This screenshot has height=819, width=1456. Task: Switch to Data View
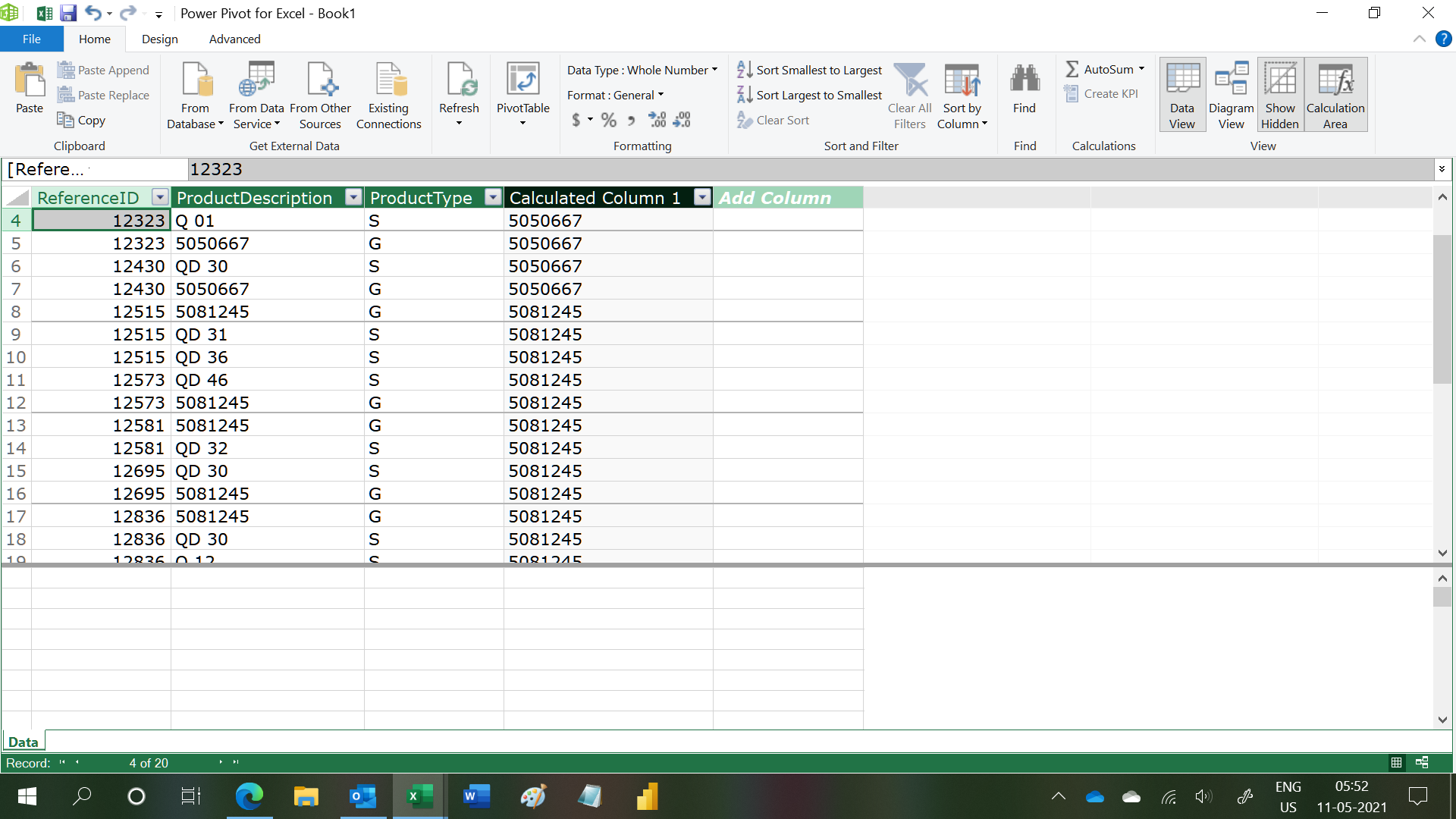tap(1182, 96)
